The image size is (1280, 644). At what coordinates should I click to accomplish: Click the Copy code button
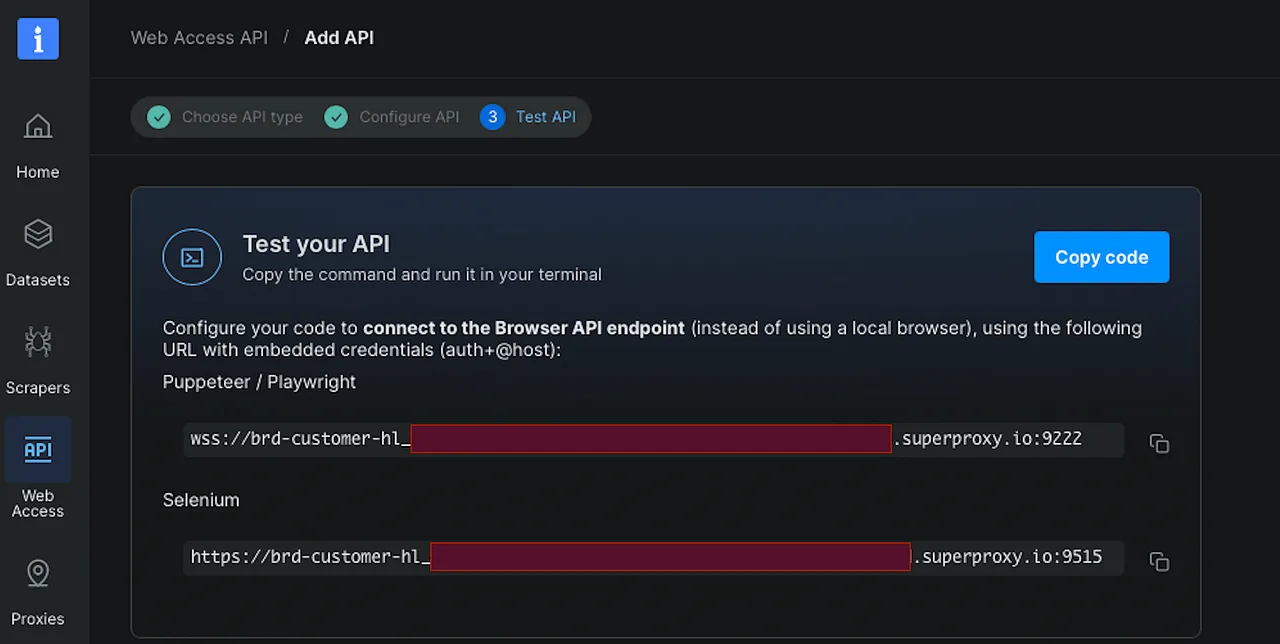click(x=1101, y=257)
